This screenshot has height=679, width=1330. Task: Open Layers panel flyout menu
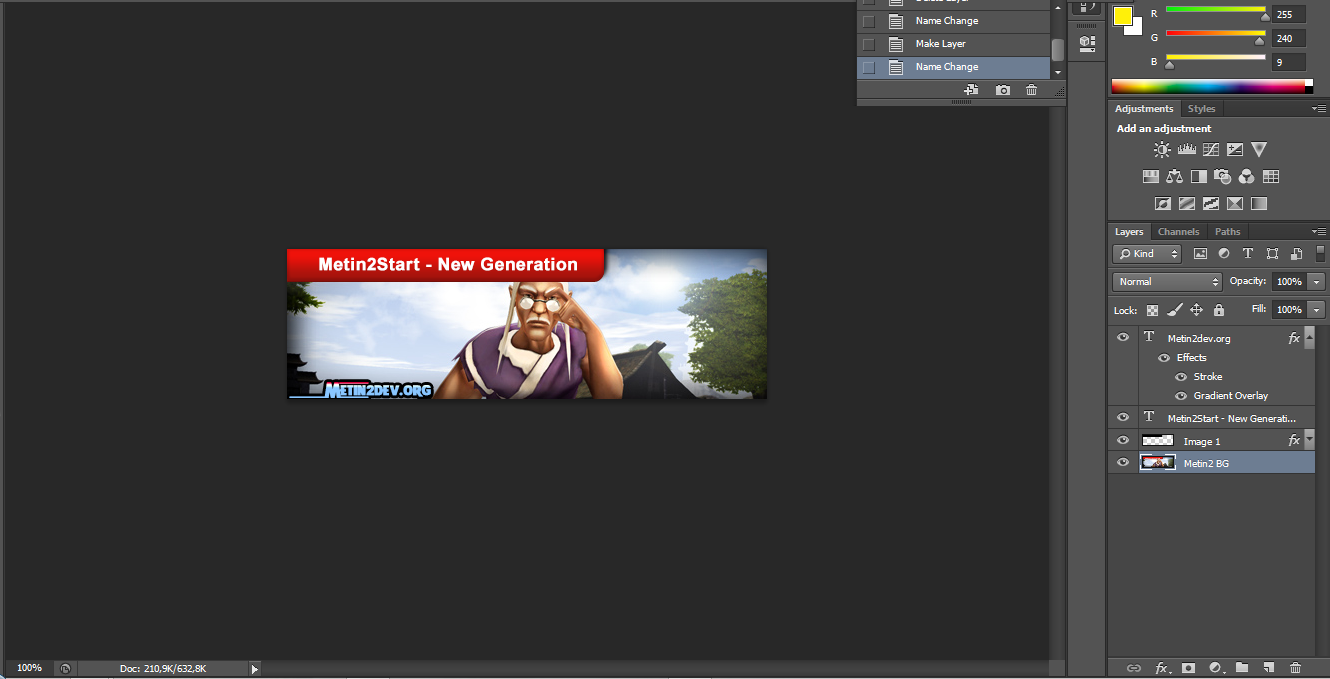pos(1319,231)
